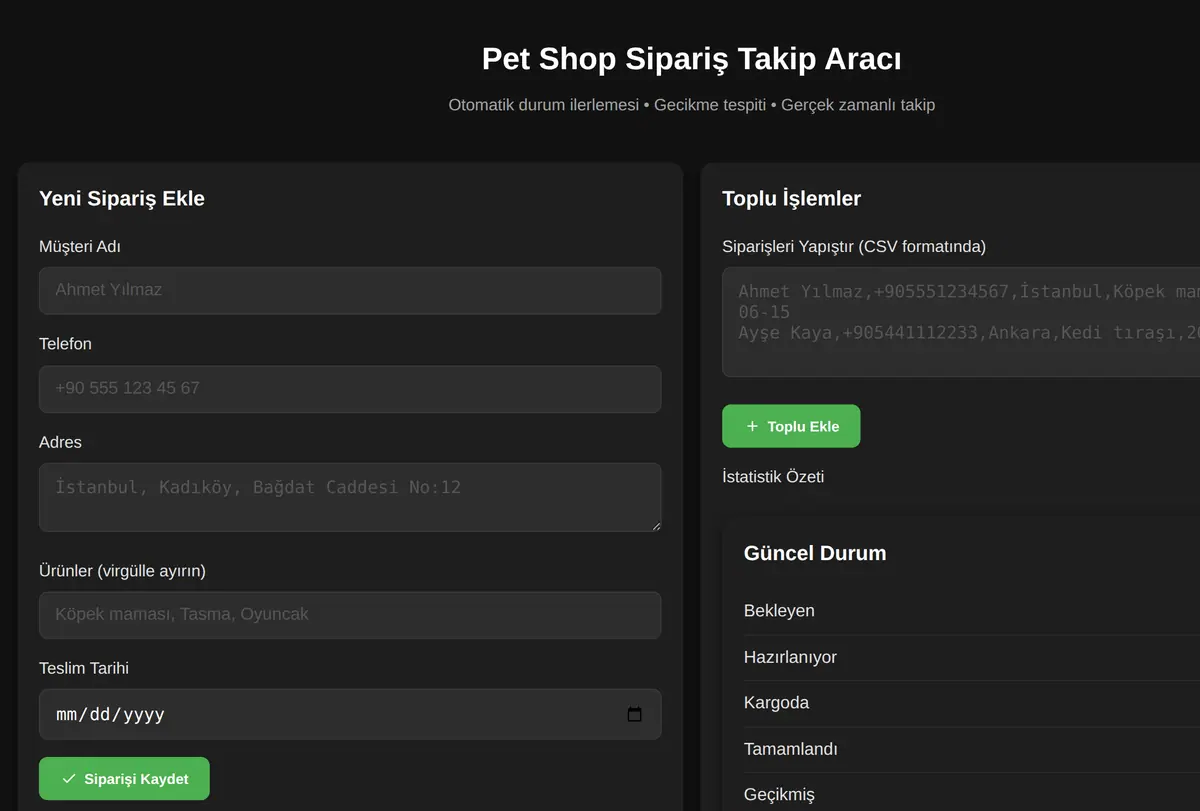Click the Yeni Sipariş Ekle heading
Image resolution: width=1200 pixels, height=811 pixels.
click(x=122, y=198)
